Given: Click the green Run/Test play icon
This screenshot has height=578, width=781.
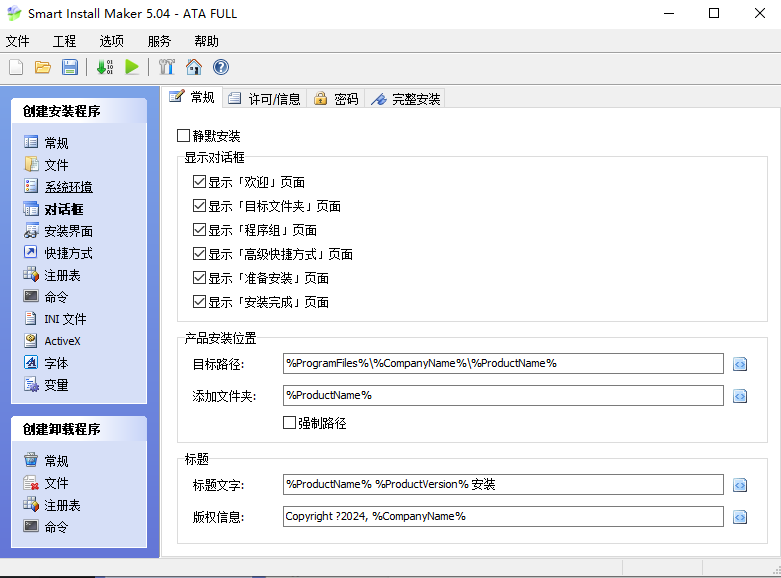Looking at the screenshot, I should tap(132, 67).
